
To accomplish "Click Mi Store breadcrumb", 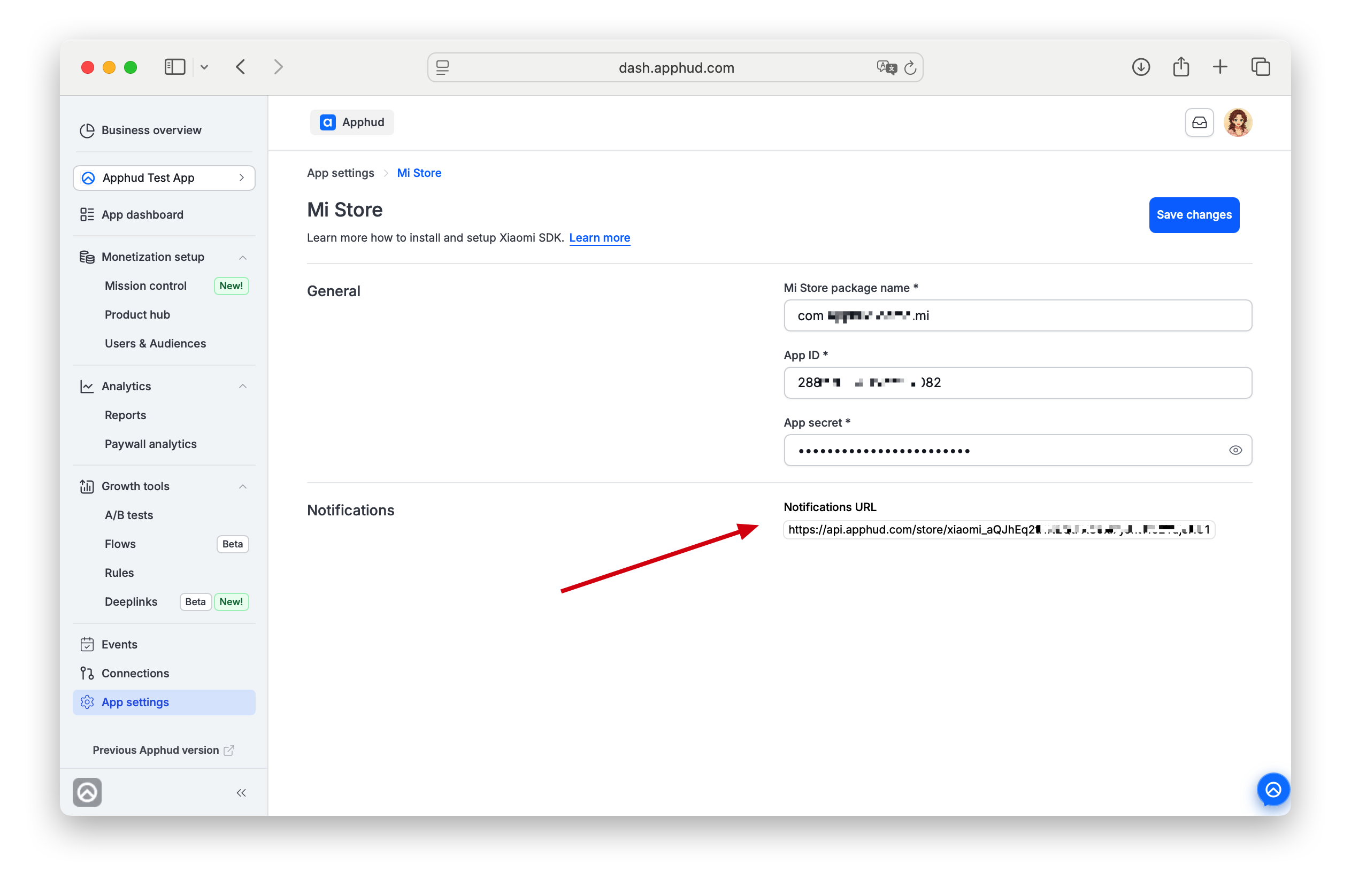I will click(419, 173).
